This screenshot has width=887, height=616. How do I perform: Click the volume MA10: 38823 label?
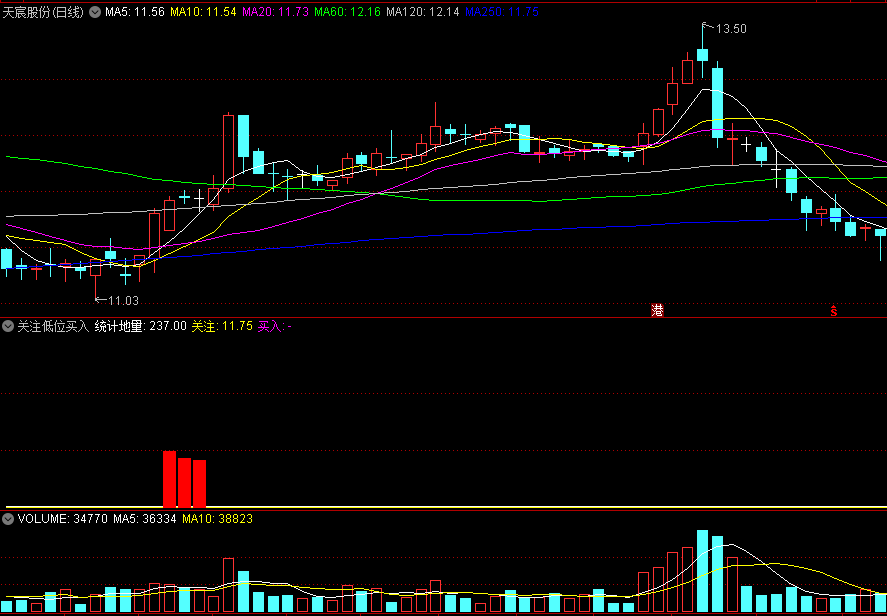coord(217,518)
